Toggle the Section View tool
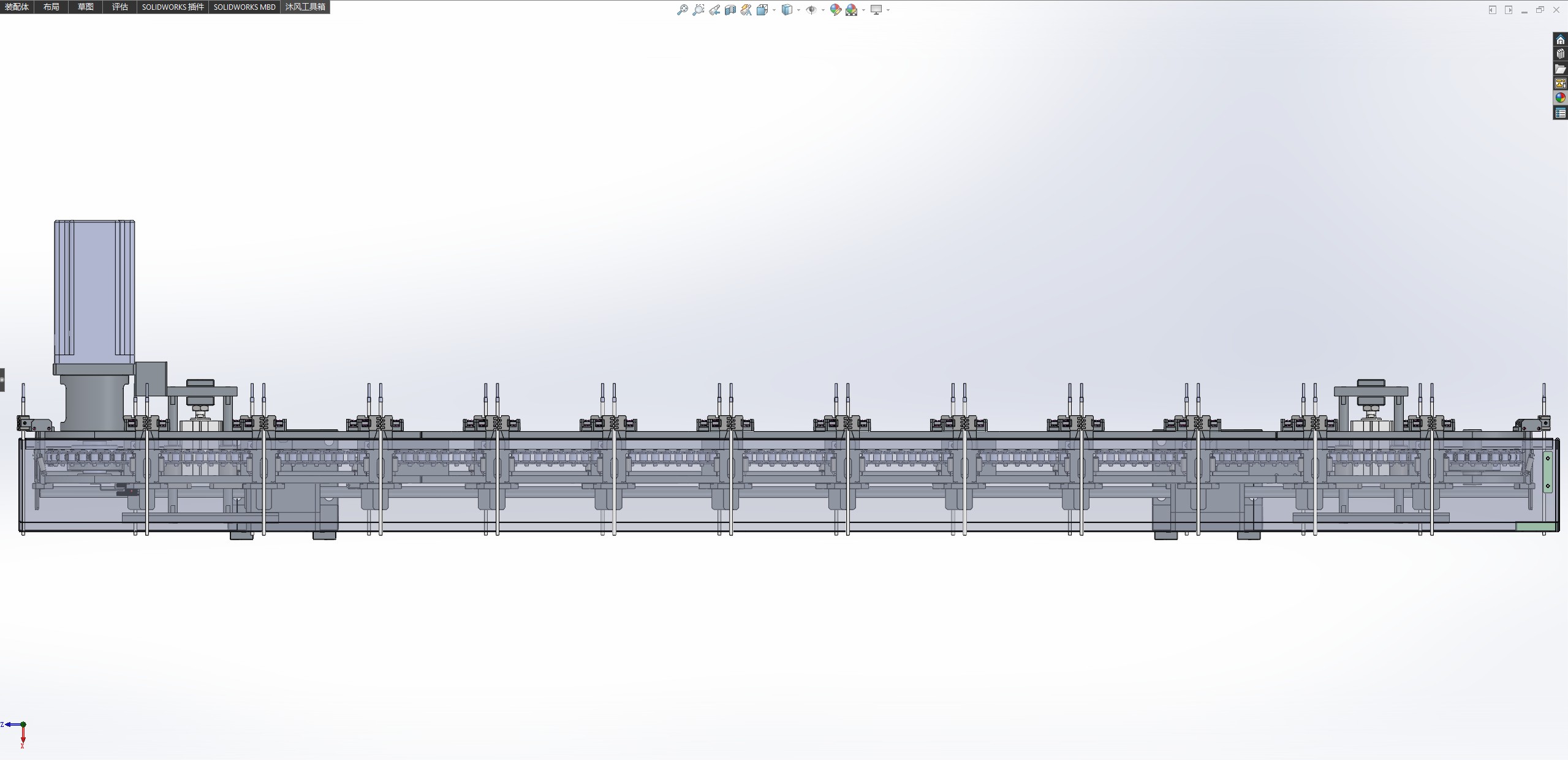This screenshot has height=760, width=1568. point(730,10)
